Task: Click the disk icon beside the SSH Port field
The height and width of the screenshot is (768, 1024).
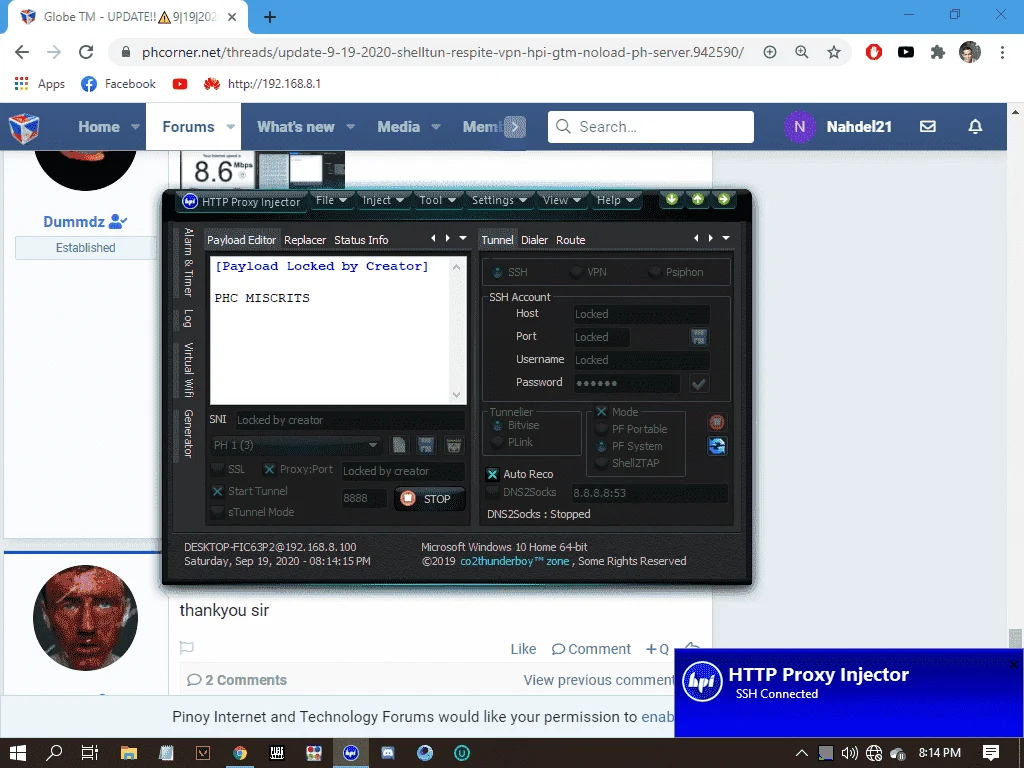Action: [x=699, y=337]
